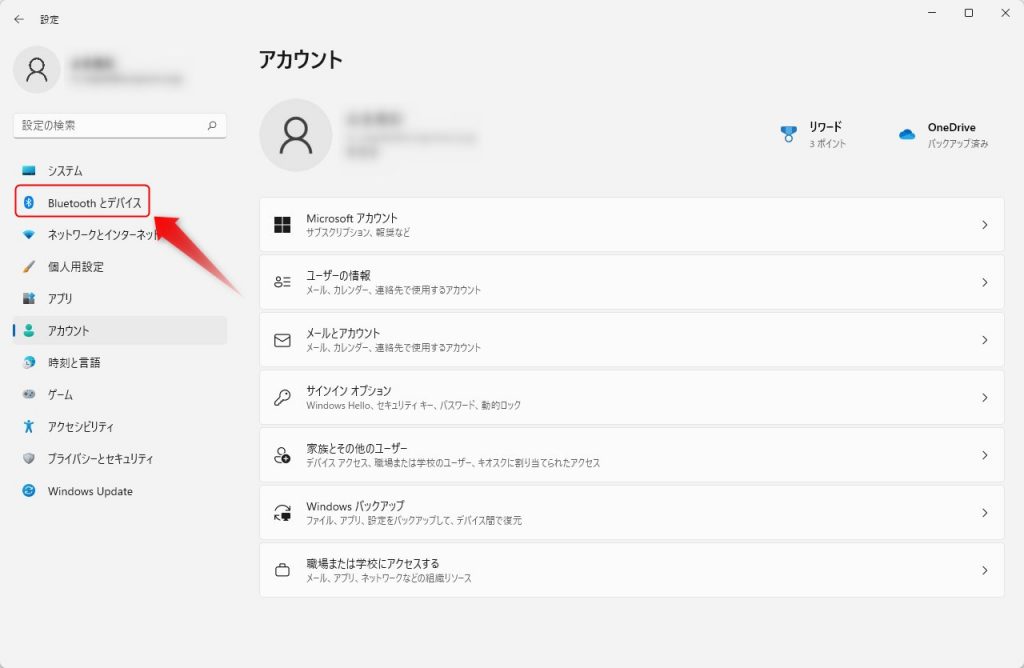Open サインイン オプション using its chevron

(985, 398)
